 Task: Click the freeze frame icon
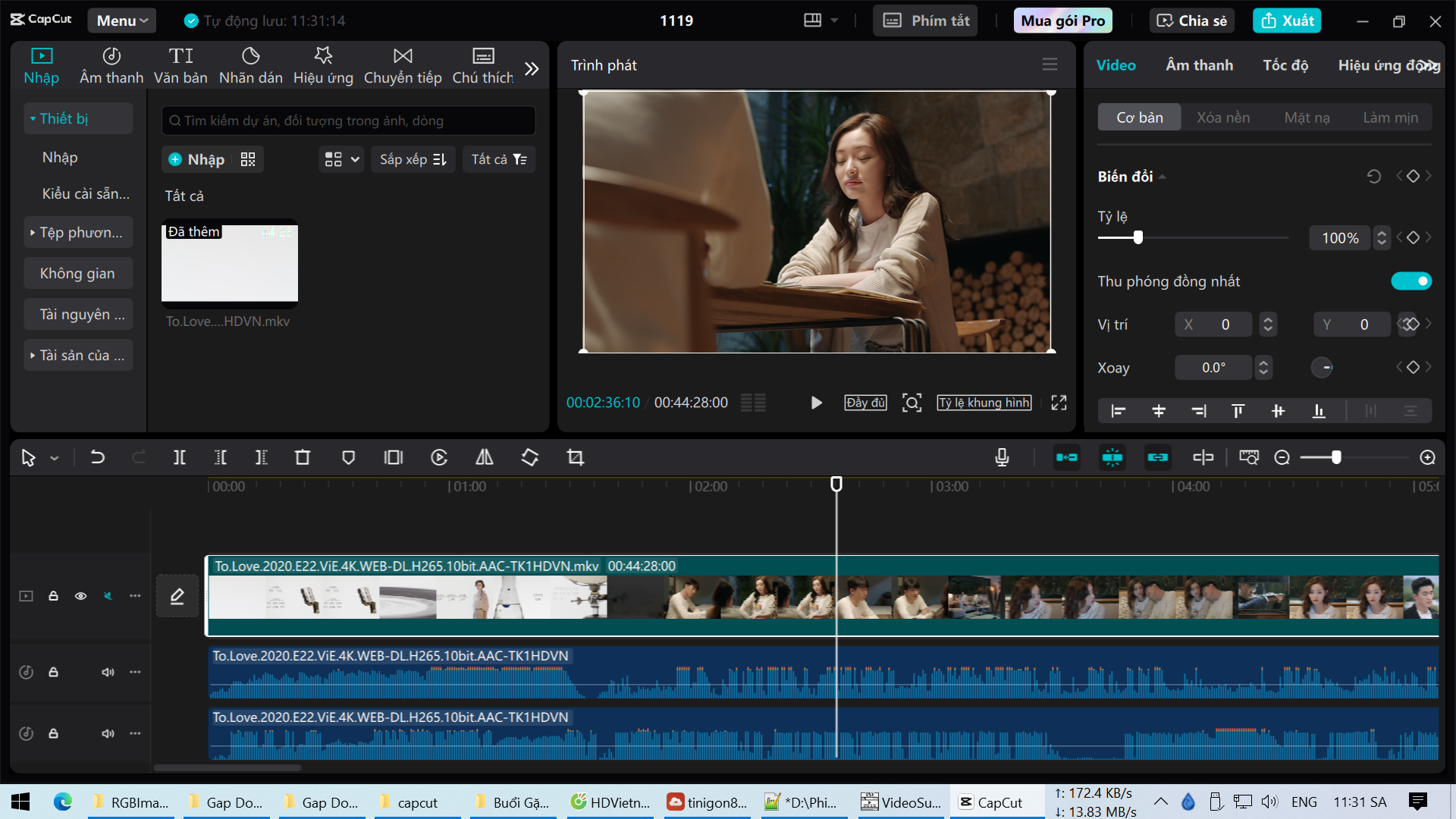[x=394, y=457]
